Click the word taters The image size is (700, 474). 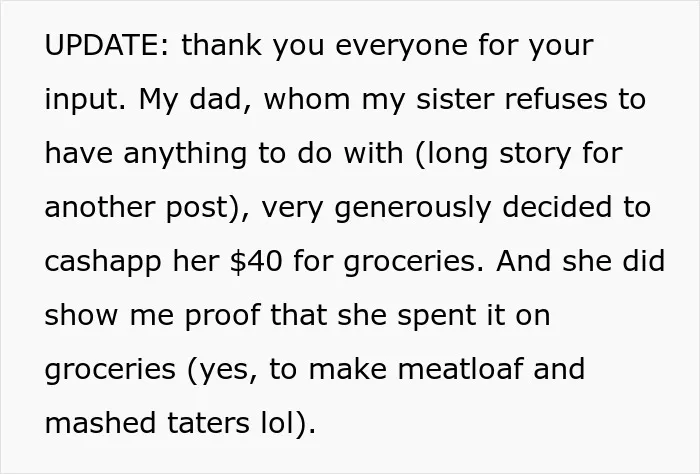208,423
